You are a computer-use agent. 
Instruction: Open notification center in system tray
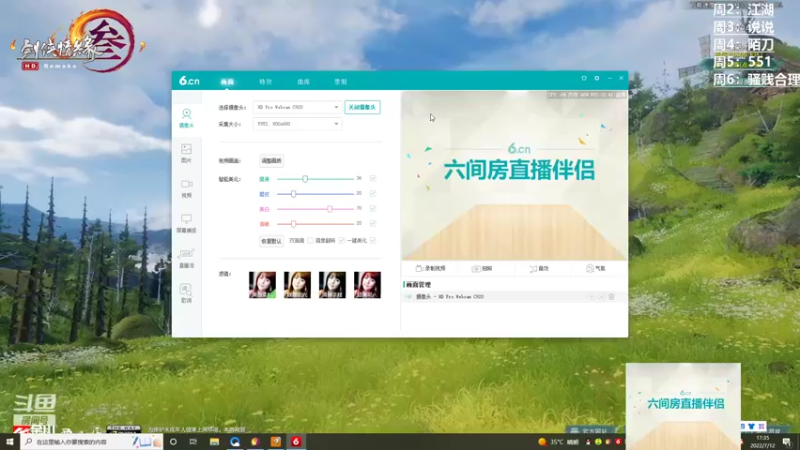coord(787,442)
